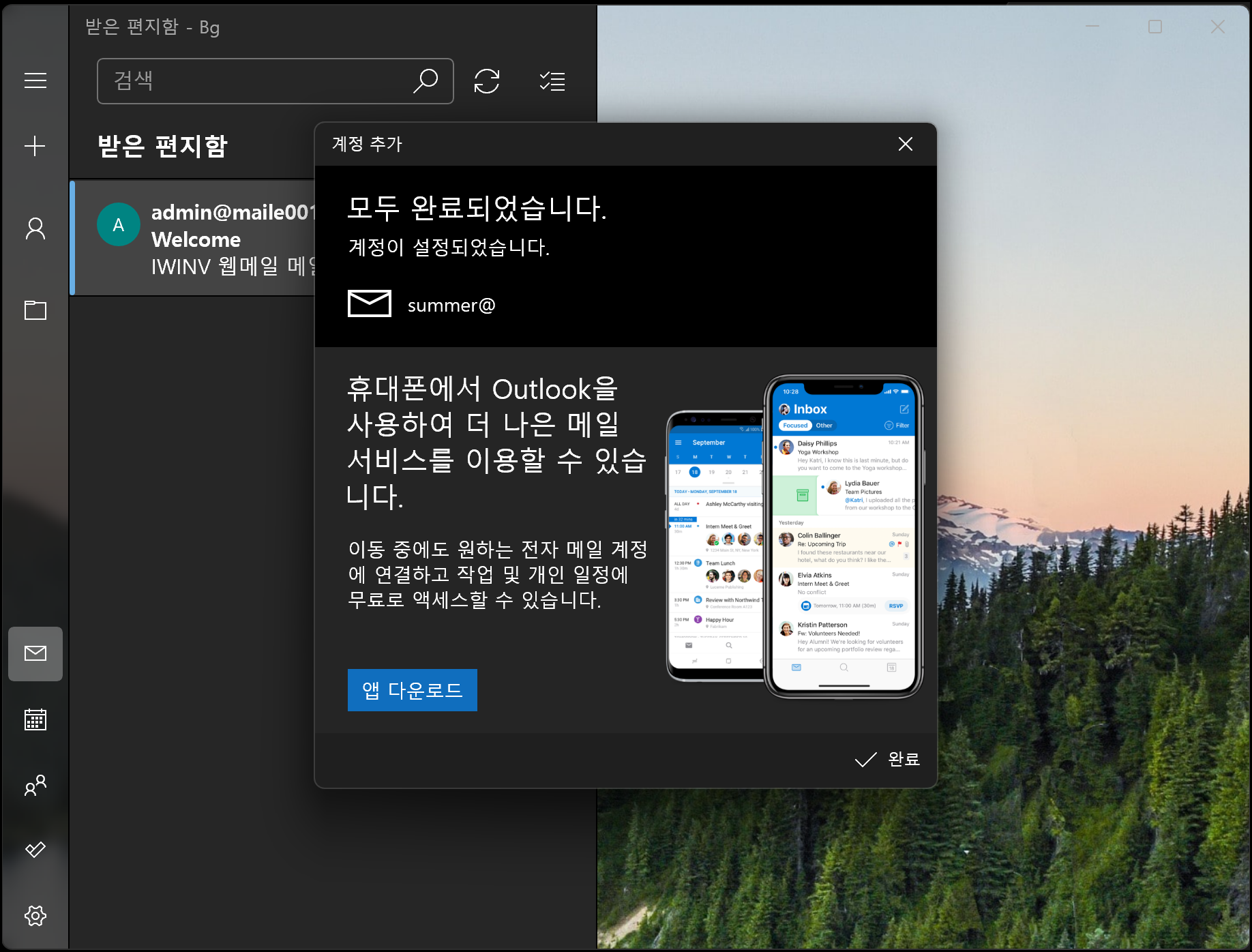Open folders icon in sidebar

[x=35, y=310]
